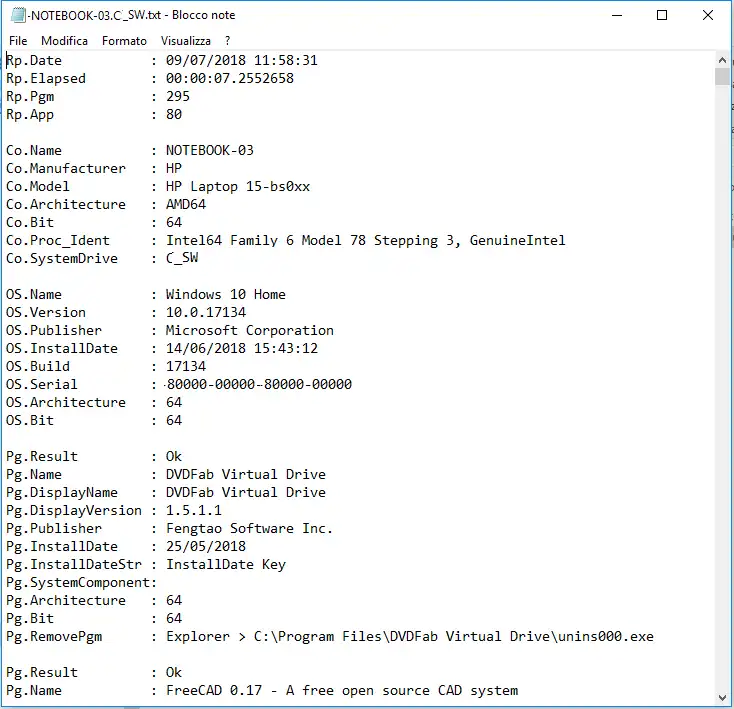Click the vertical scrollbar thumb
This screenshot has width=734, height=709.
click(722, 76)
